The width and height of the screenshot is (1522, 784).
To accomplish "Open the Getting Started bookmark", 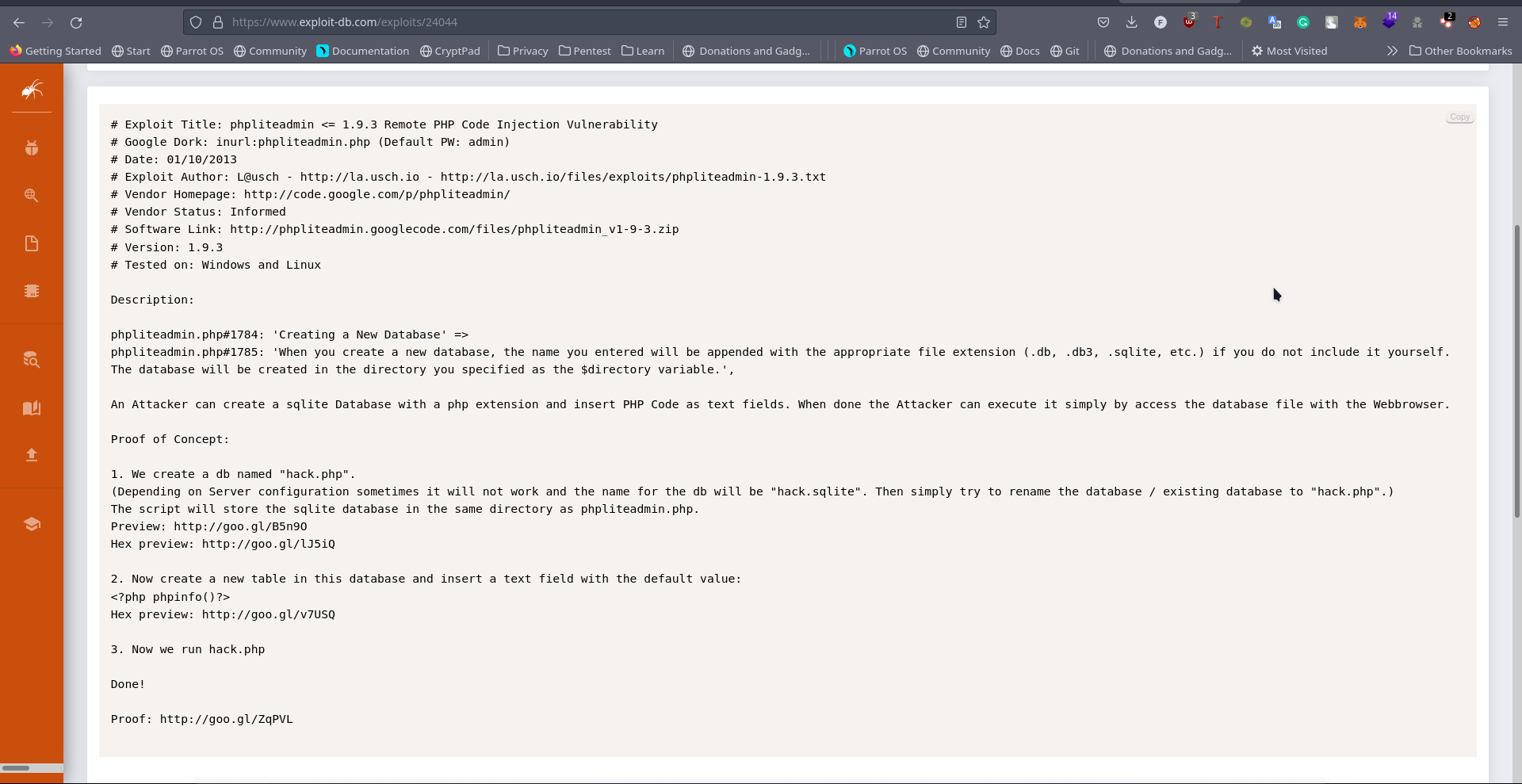I will coord(55,51).
